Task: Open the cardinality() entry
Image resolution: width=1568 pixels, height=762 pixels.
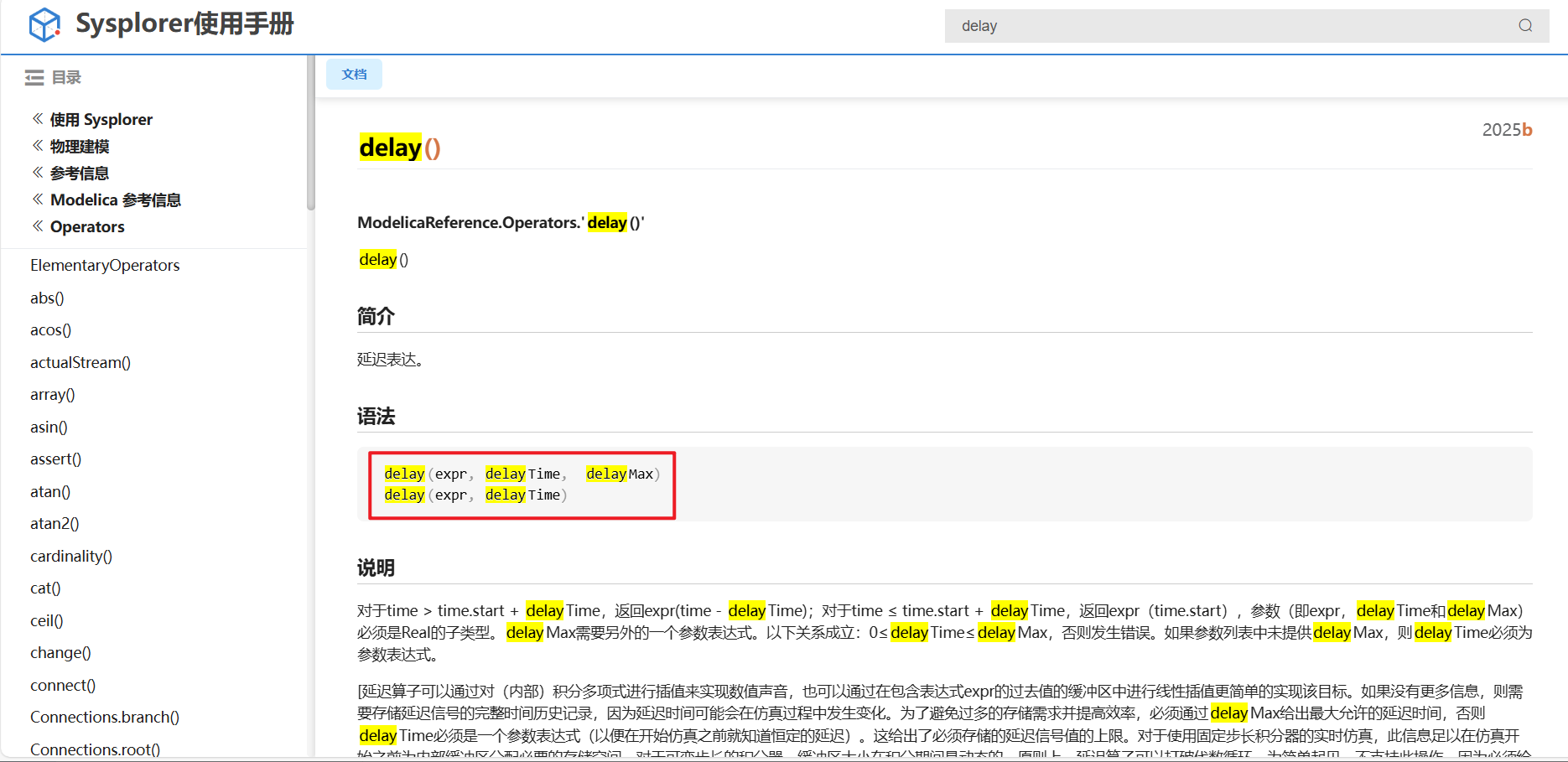Action: [71, 556]
